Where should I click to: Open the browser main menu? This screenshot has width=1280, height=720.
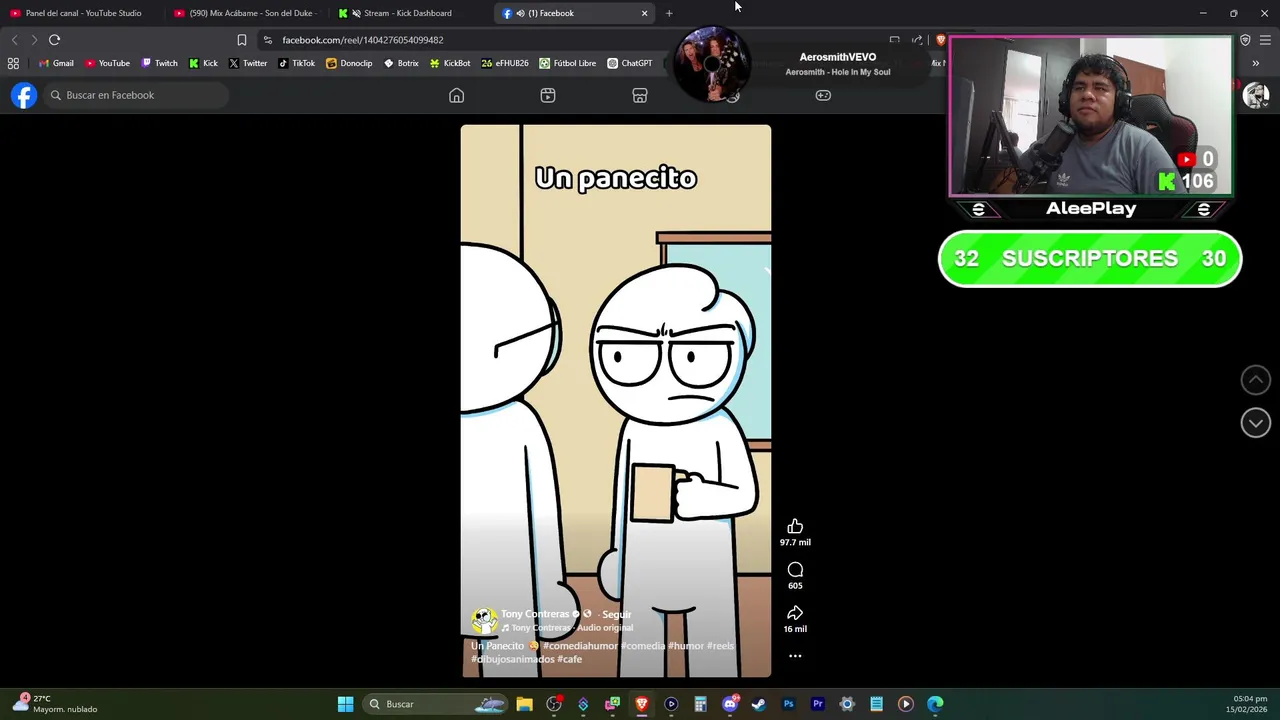1265,40
